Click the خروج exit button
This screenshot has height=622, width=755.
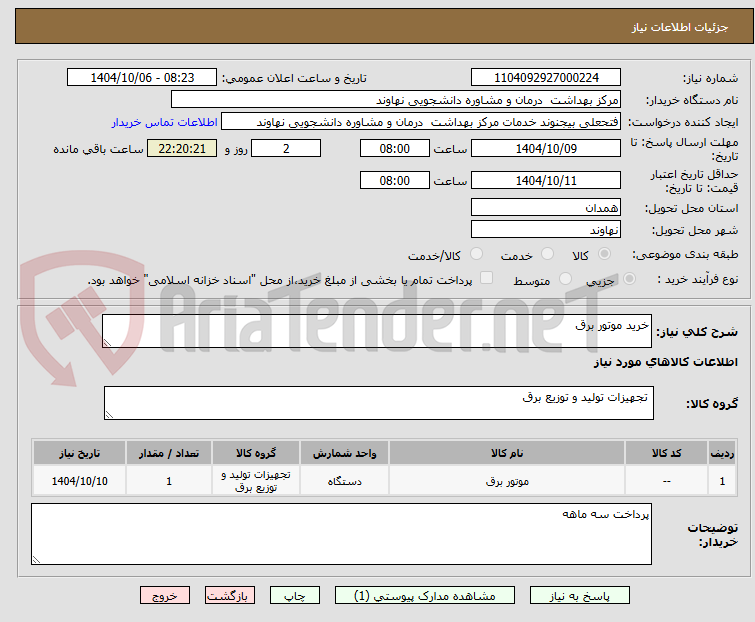click(165, 596)
